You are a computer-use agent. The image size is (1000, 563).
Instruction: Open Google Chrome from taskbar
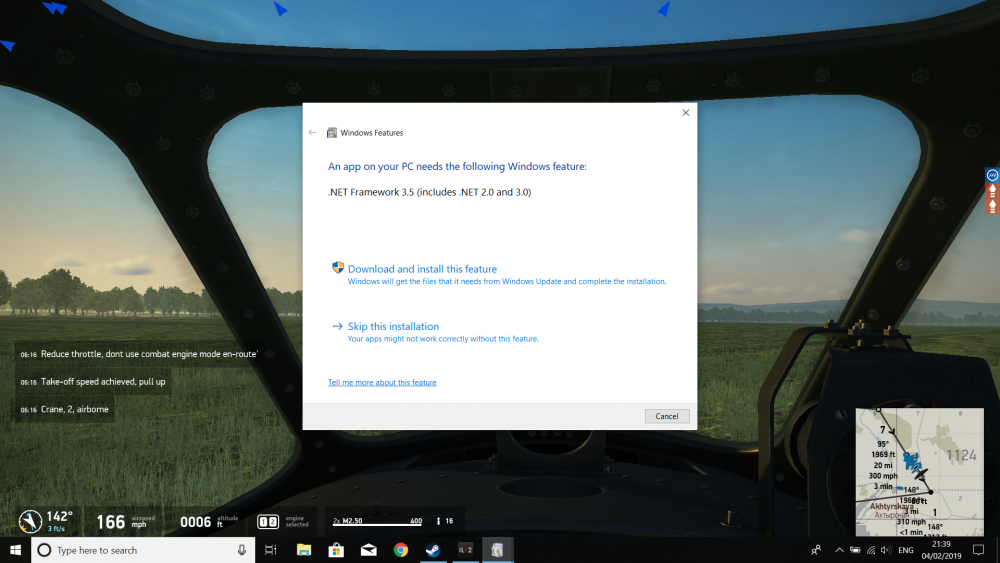[x=401, y=550]
